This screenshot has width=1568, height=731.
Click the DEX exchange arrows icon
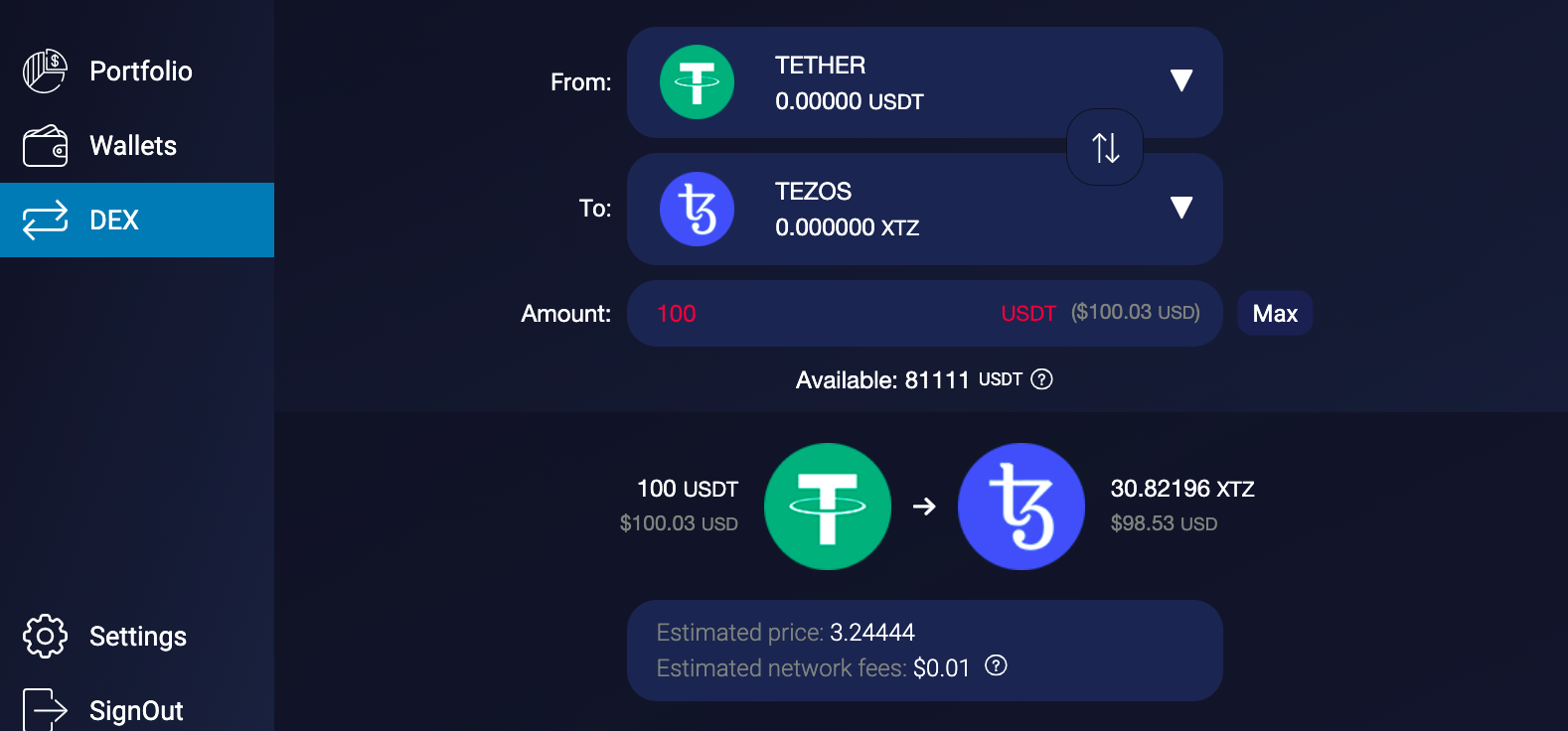pyautogui.click(x=45, y=220)
